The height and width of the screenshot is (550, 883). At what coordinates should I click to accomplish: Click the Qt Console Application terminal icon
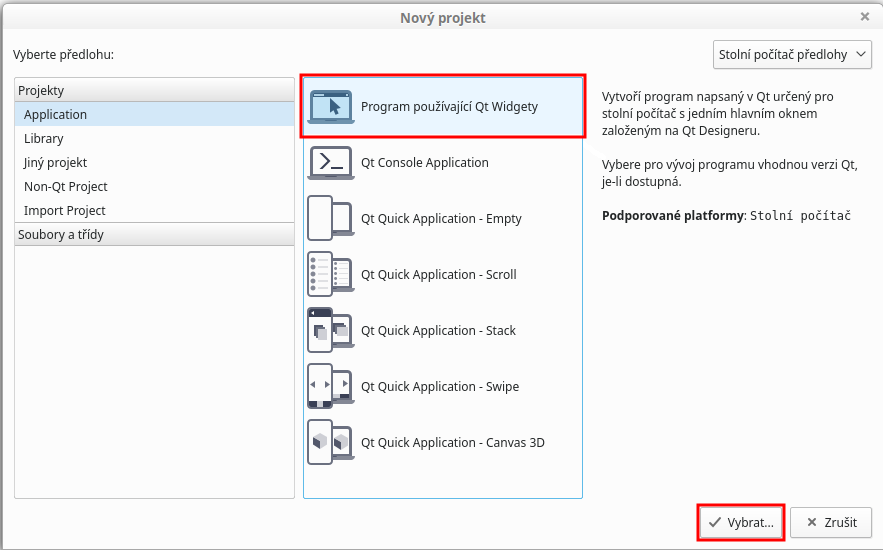pos(330,162)
